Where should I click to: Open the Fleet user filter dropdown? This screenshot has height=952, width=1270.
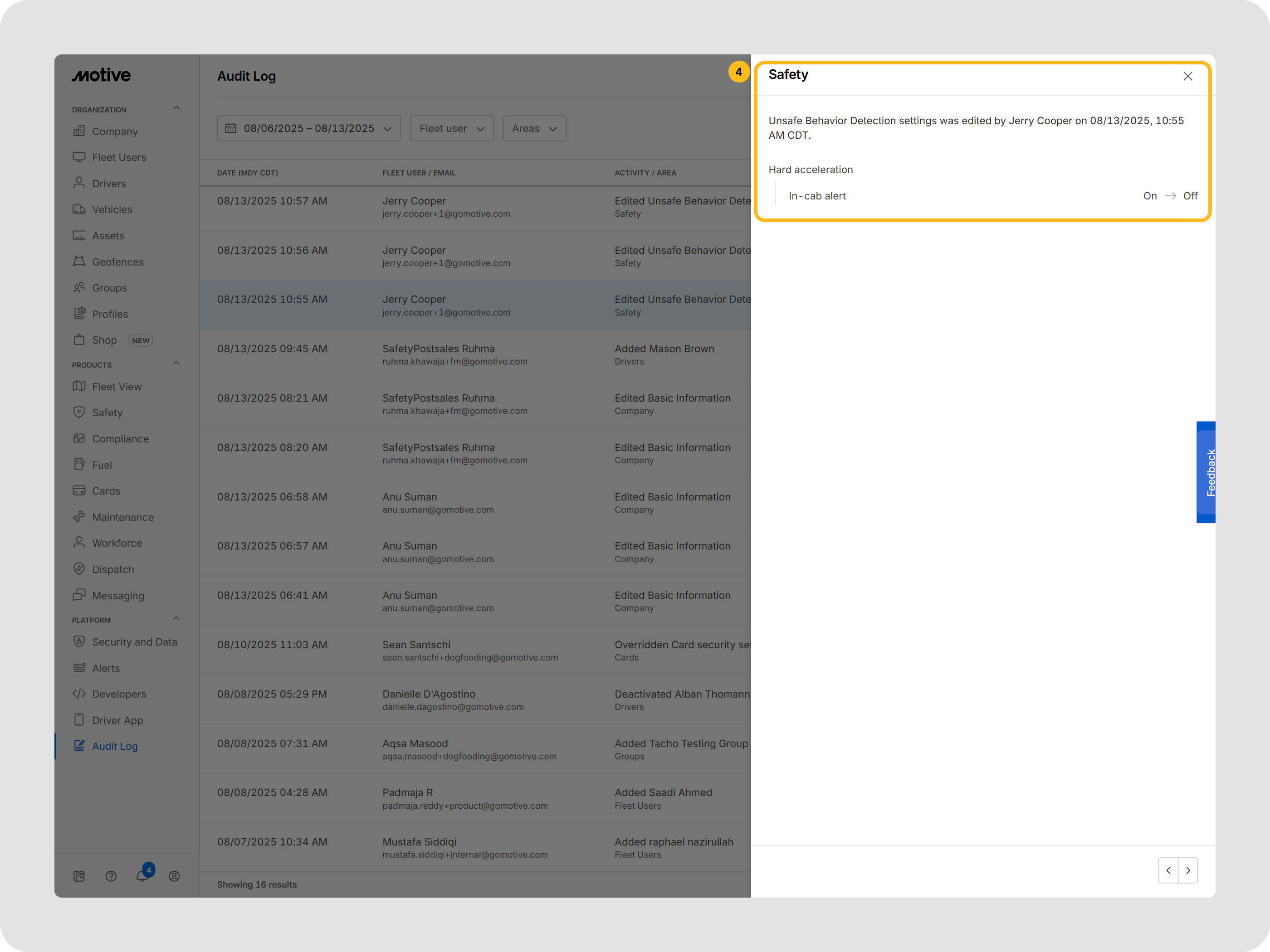[x=451, y=129]
